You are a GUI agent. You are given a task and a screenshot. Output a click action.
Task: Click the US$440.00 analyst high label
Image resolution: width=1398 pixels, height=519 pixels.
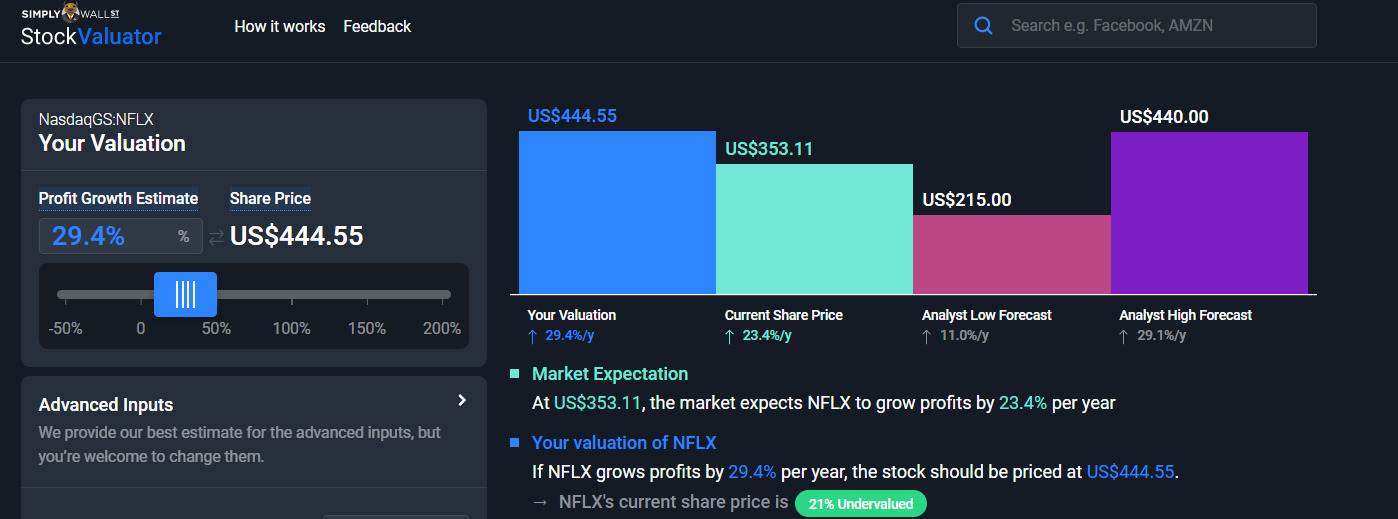[1164, 117]
